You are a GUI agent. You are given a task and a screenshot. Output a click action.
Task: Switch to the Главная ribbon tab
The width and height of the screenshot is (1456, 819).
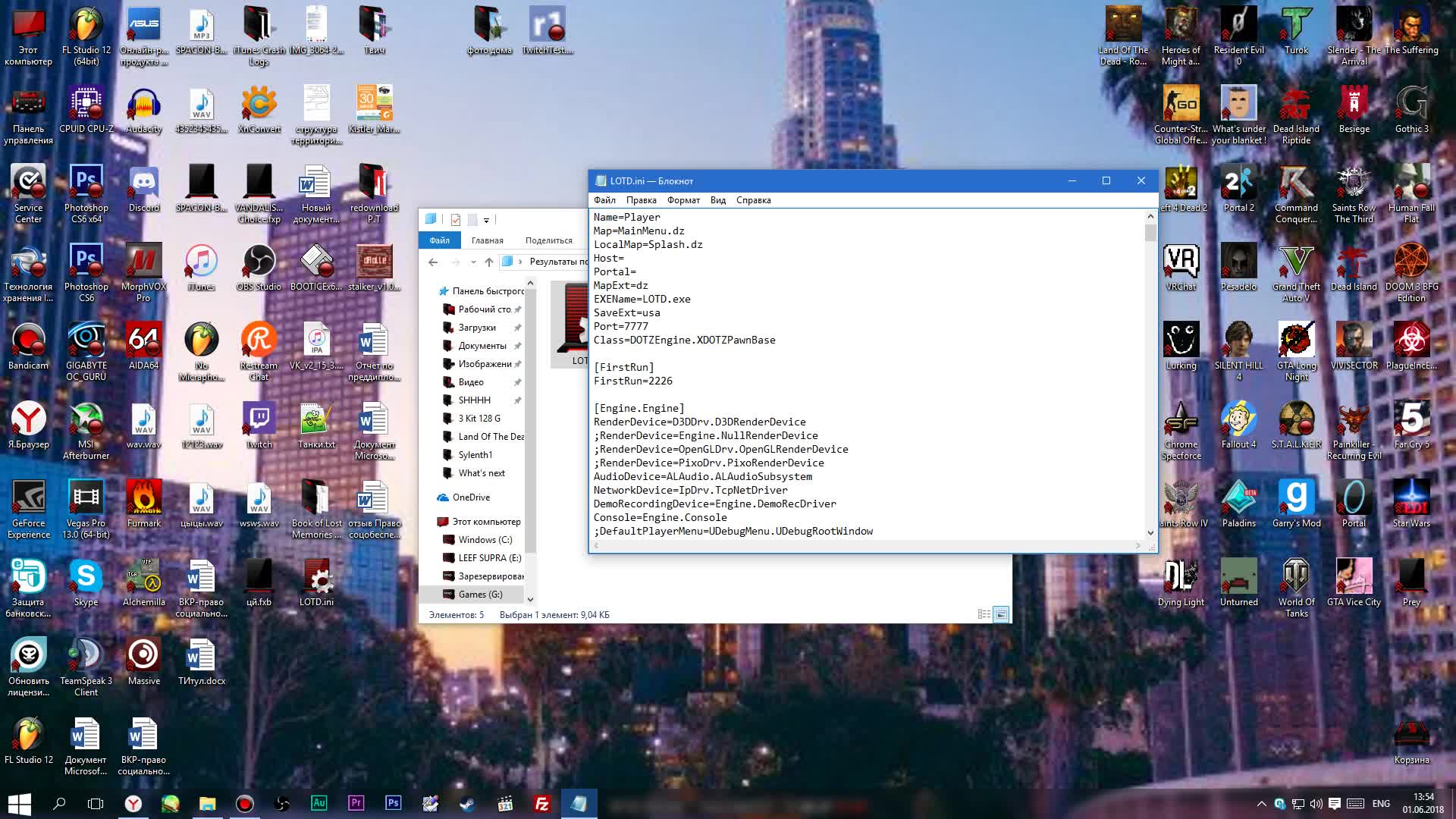[x=487, y=240]
